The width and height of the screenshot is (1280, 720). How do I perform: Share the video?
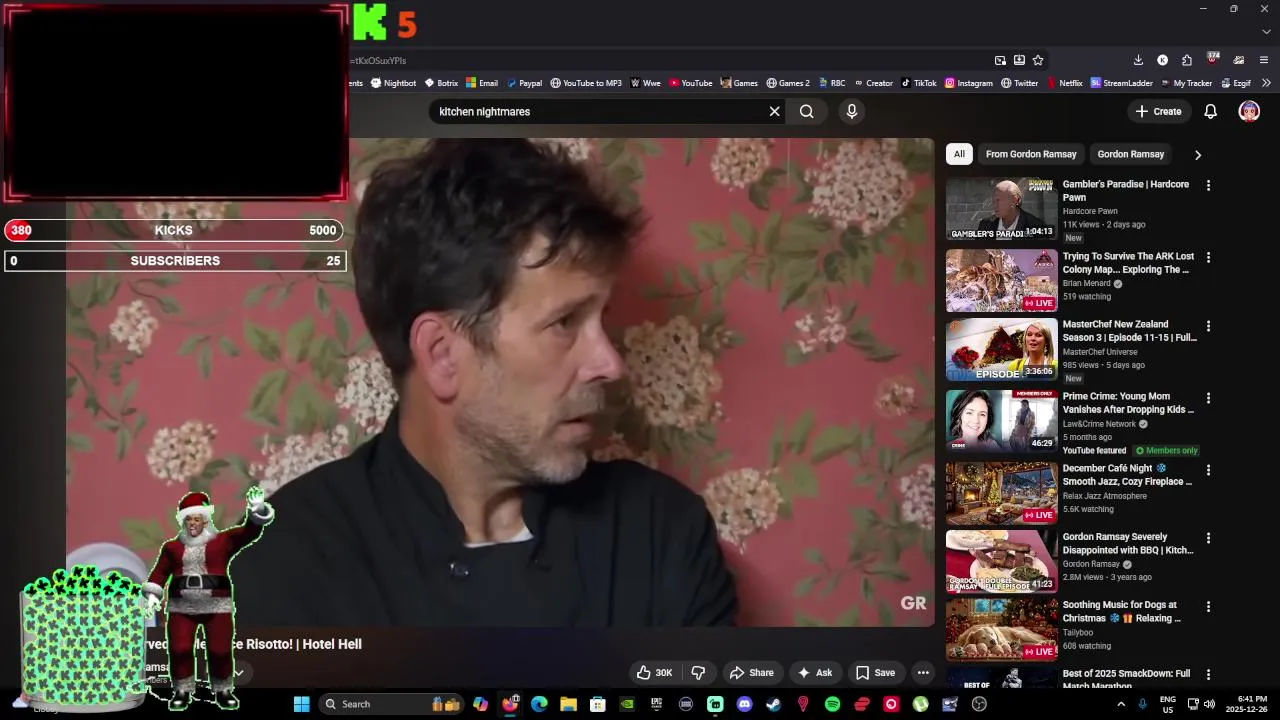point(752,673)
